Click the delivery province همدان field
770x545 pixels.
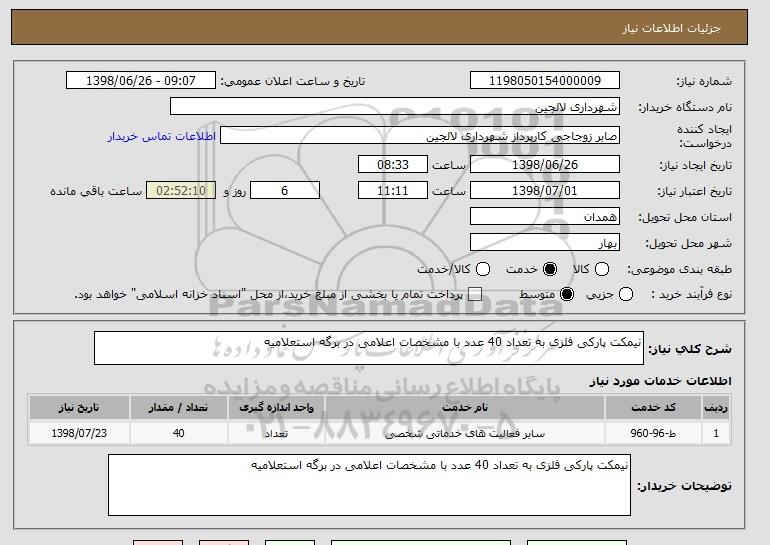(545, 217)
